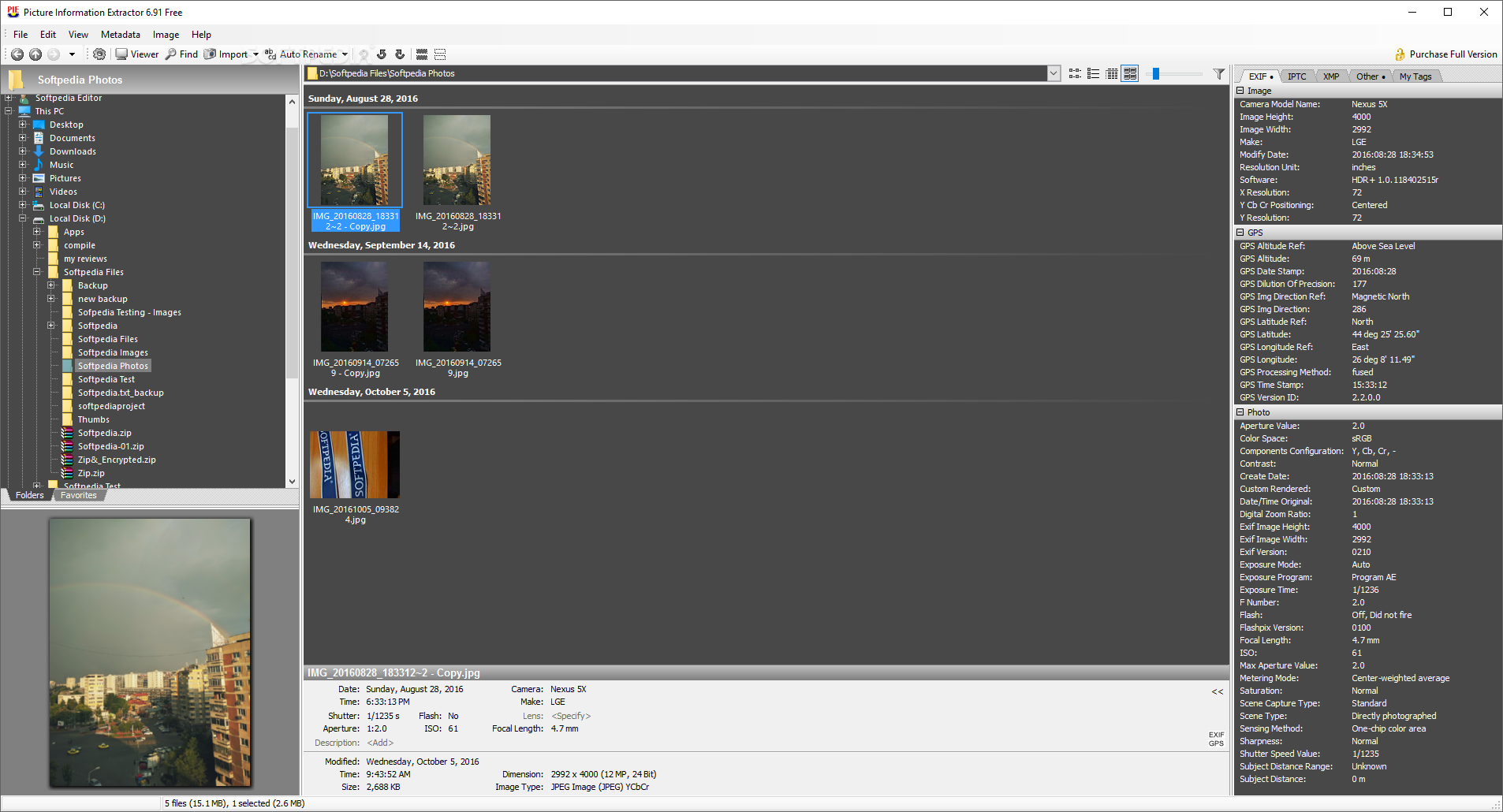1503x812 pixels.
Task: Click the Deselect All files icon
Action: pos(440,54)
